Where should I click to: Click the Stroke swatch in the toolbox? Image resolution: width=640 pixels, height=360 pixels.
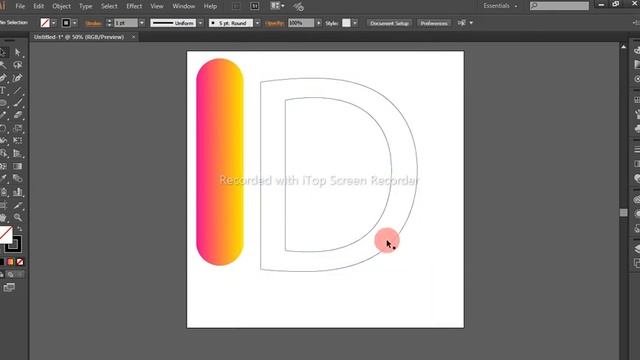click(x=14, y=244)
